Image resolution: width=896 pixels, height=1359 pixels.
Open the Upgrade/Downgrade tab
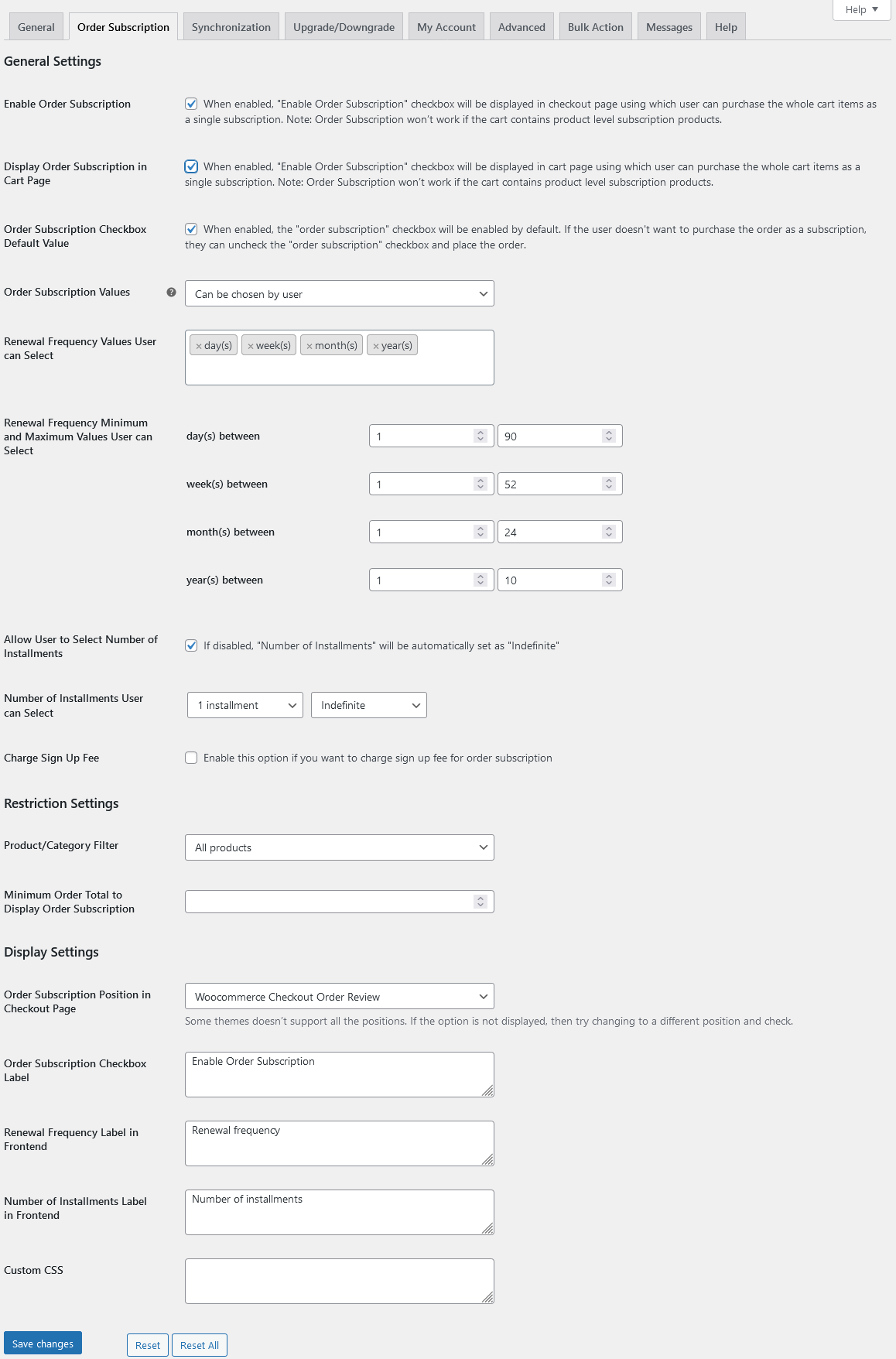pyautogui.click(x=344, y=27)
